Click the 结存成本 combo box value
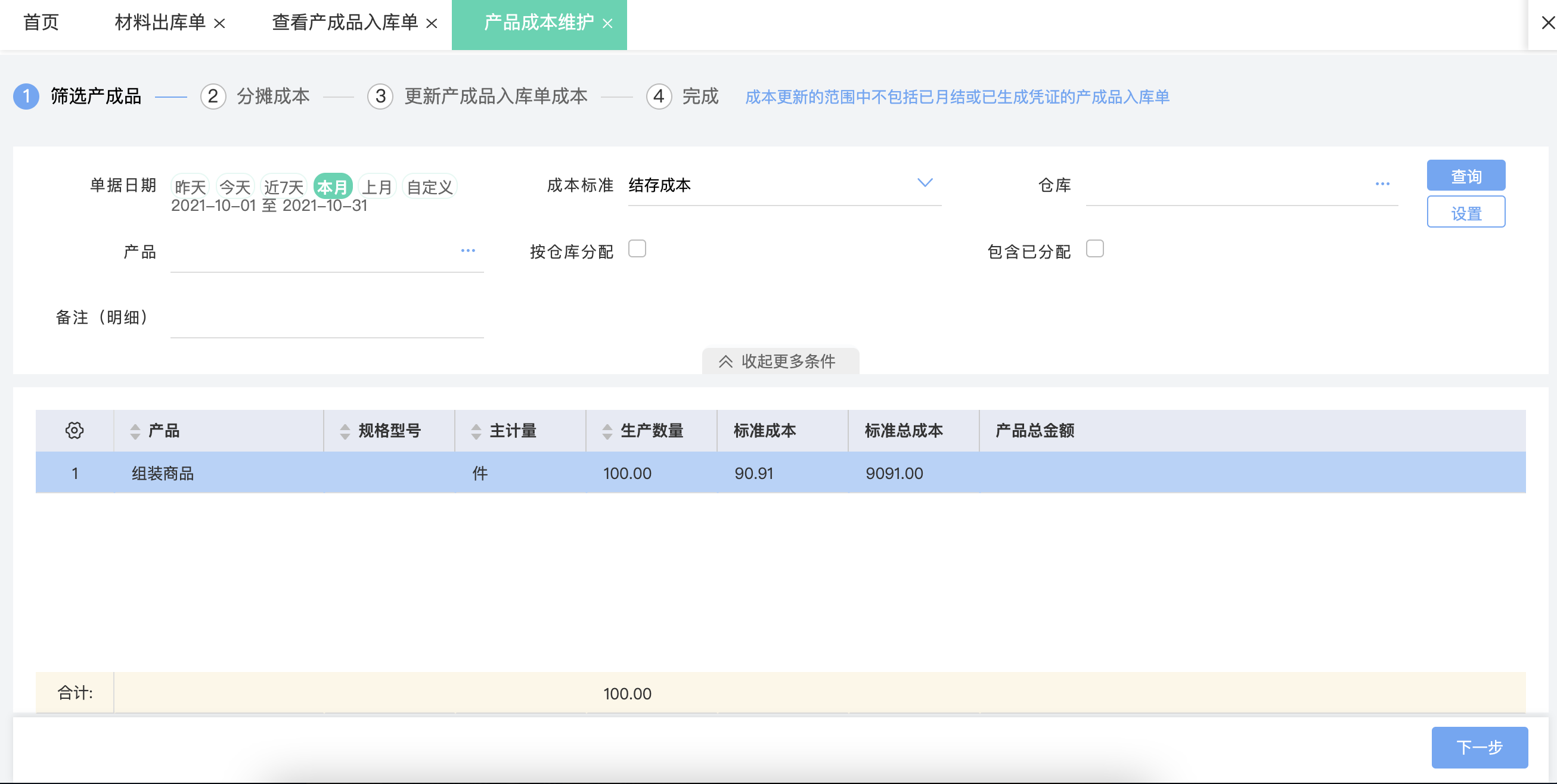 pyautogui.click(x=659, y=185)
